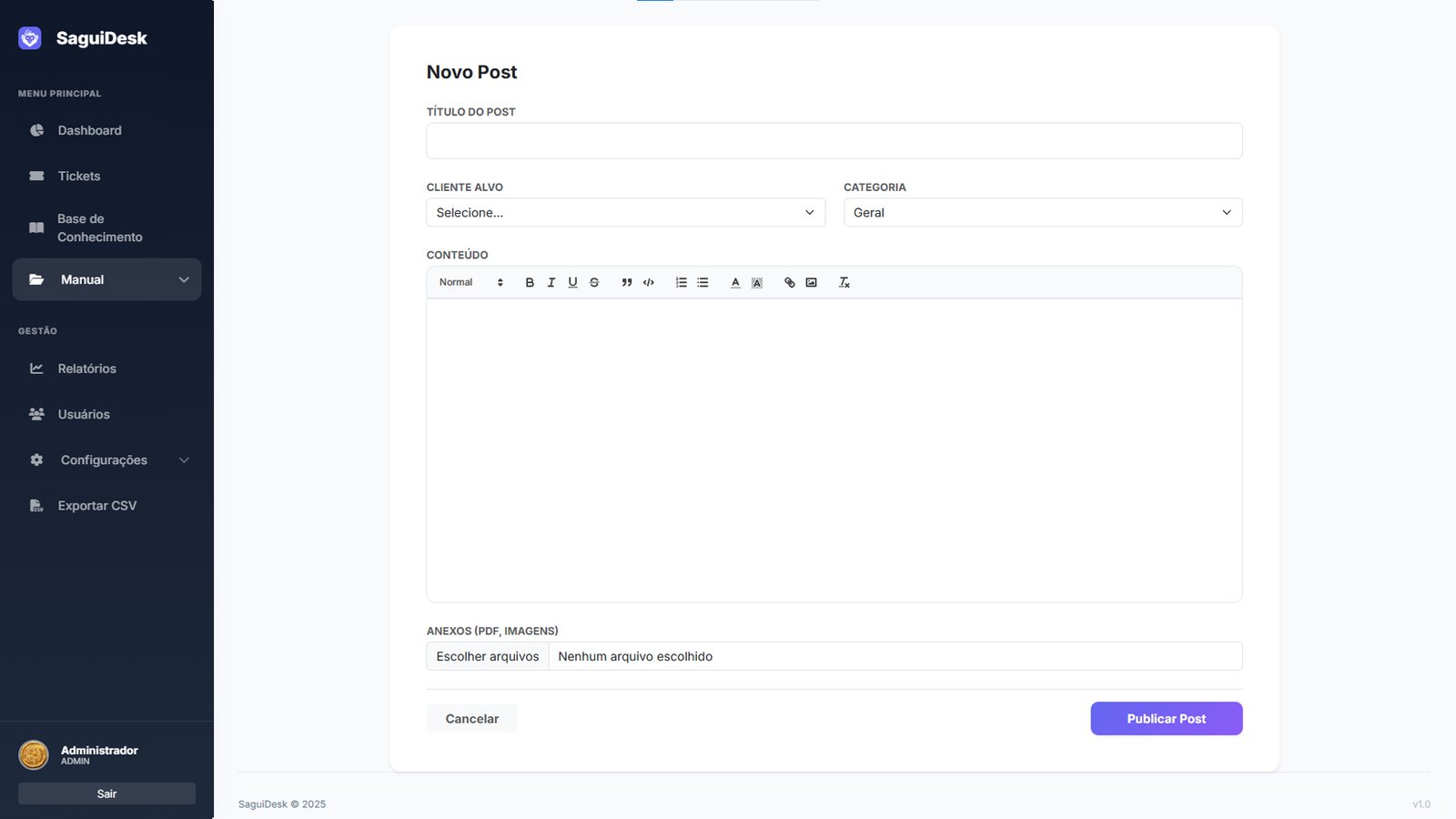The height and width of the screenshot is (819, 1456).
Task: Start a bulleted list
Action: 703,283
